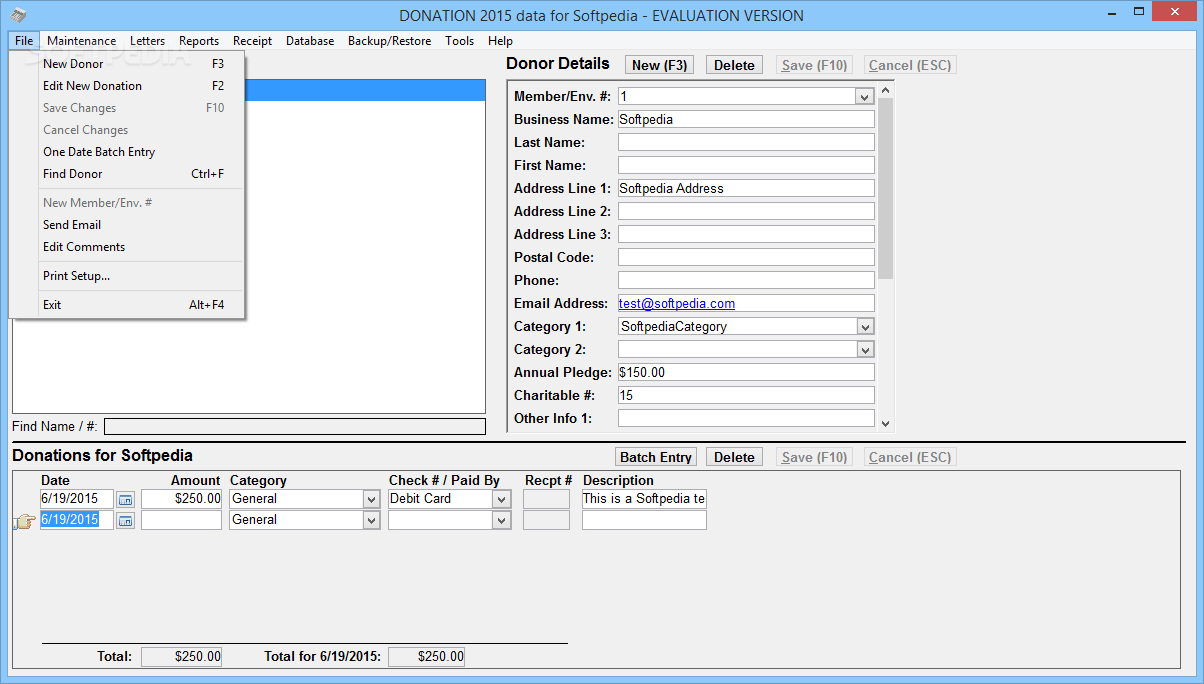Click the First Name field
1204x684 pixels.
pyautogui.click(x=746, y=165)
